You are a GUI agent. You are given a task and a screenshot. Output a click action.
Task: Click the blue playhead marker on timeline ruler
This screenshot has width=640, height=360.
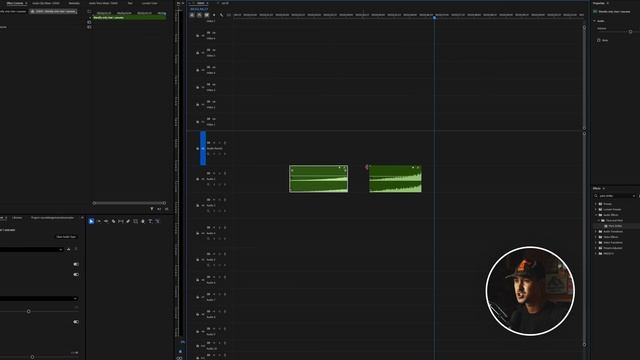click(434, 17)
